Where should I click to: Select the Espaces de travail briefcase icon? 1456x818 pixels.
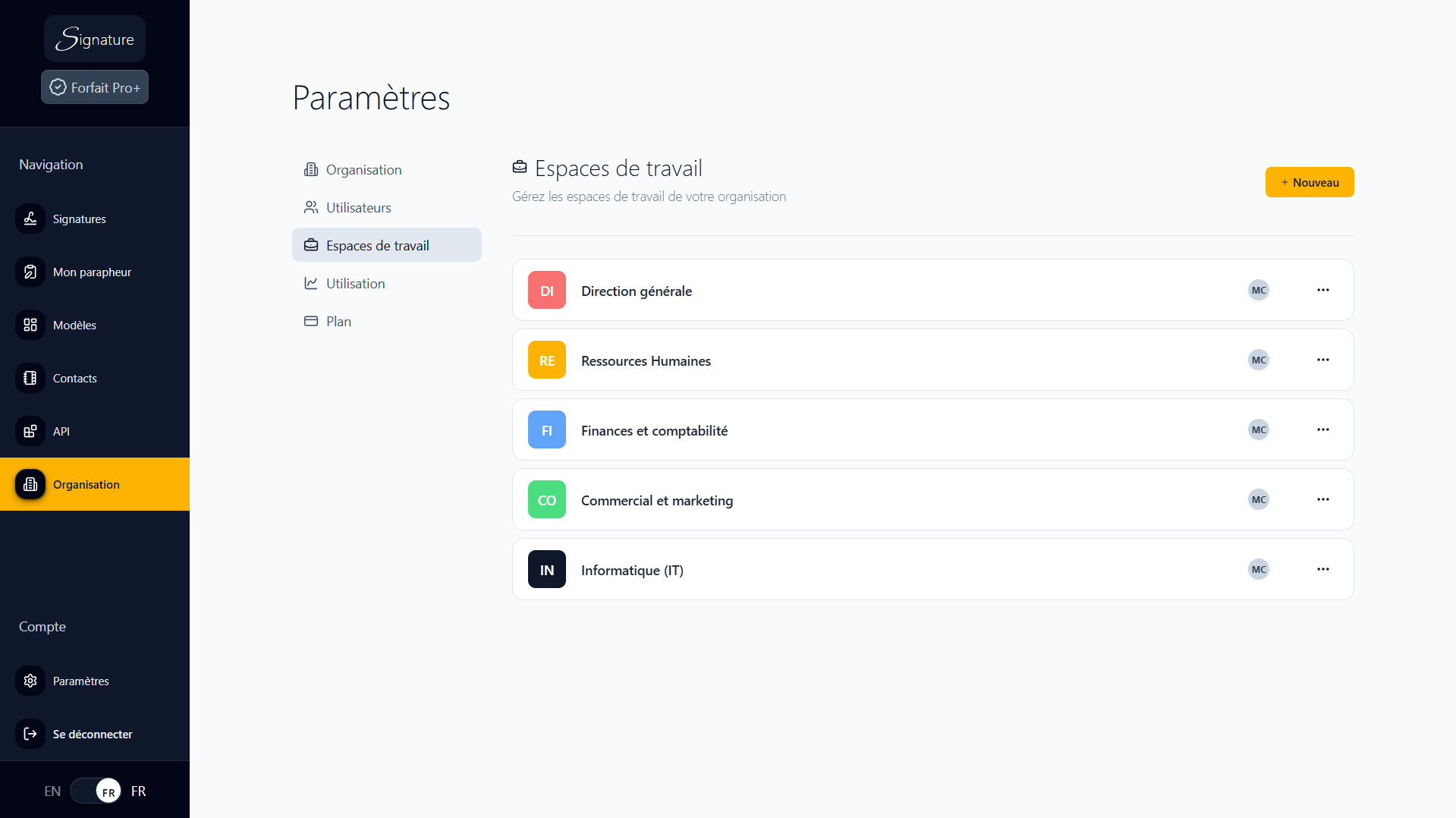pos(311,244)
